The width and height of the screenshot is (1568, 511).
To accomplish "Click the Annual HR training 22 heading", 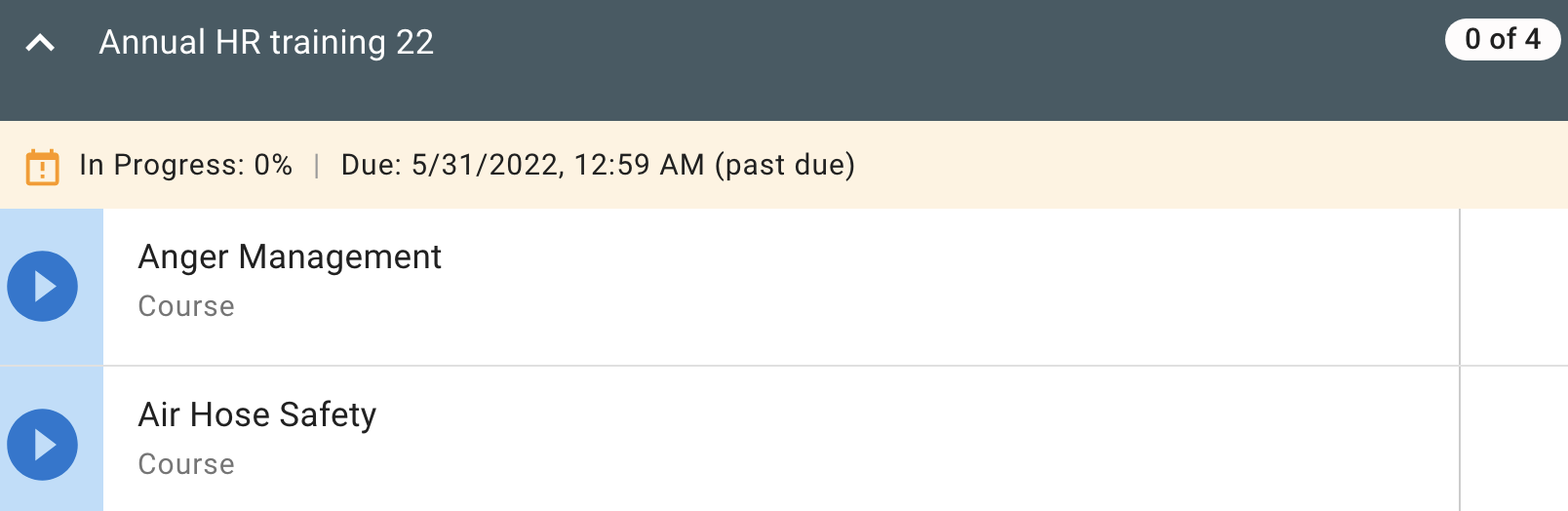I will 266,43.
